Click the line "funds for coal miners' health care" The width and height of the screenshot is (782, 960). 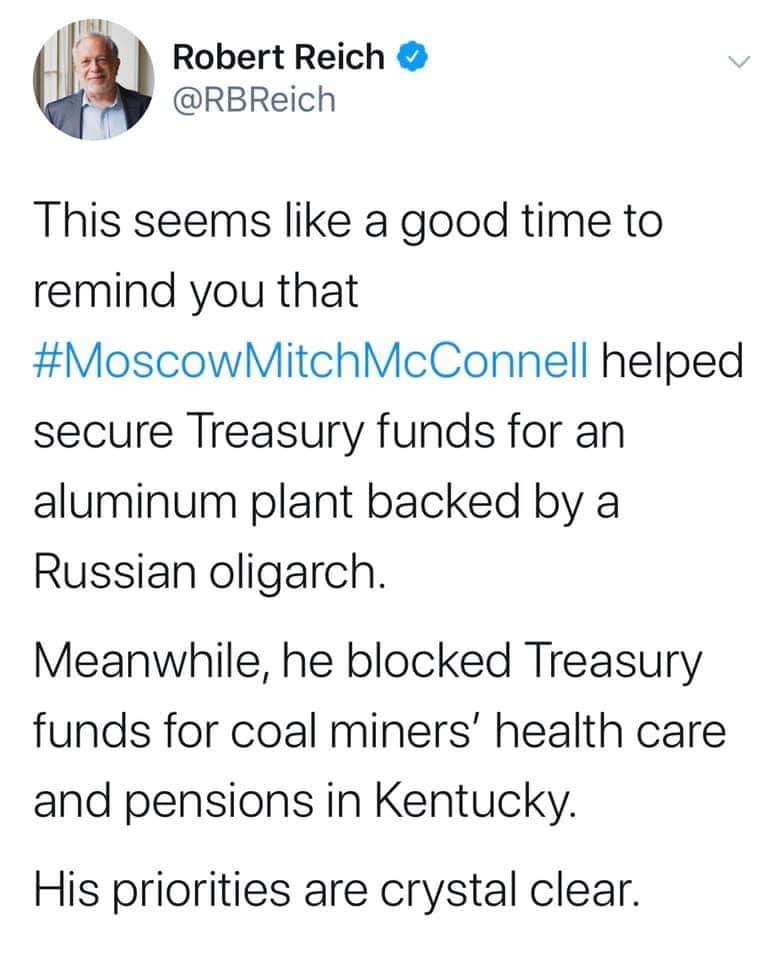[380, 732]
